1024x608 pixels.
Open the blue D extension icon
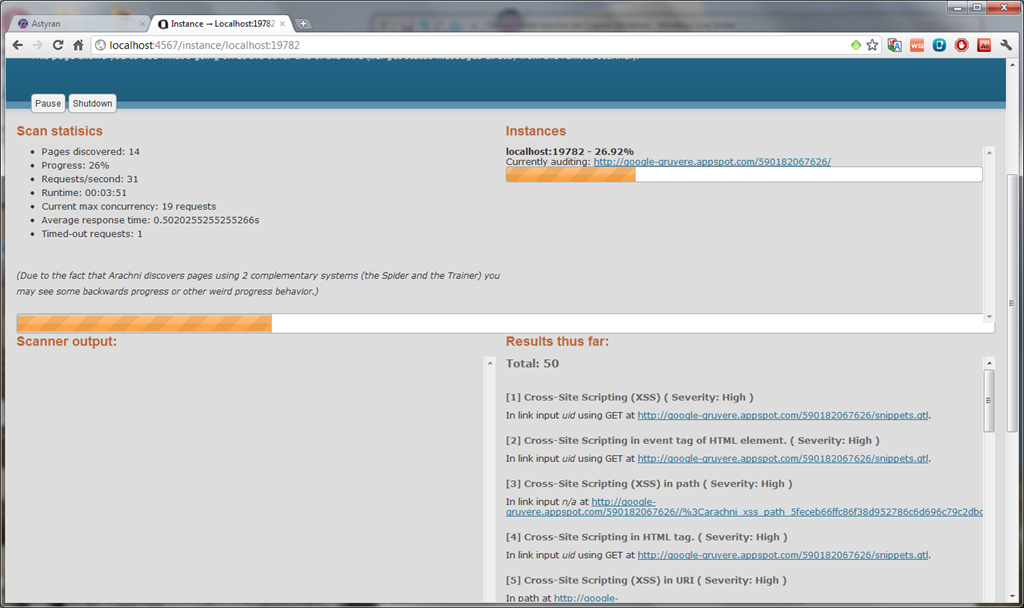(x=939, y=45)
